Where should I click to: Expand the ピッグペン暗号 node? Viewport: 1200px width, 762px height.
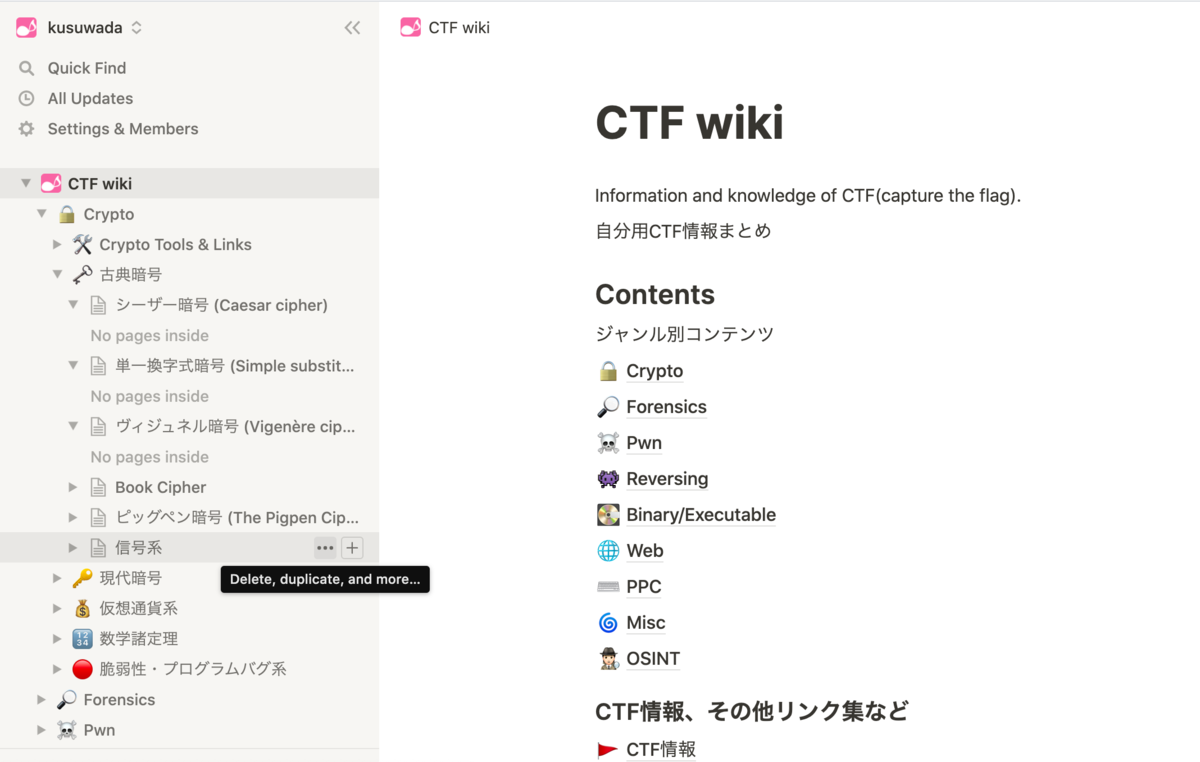pos(73,517)
